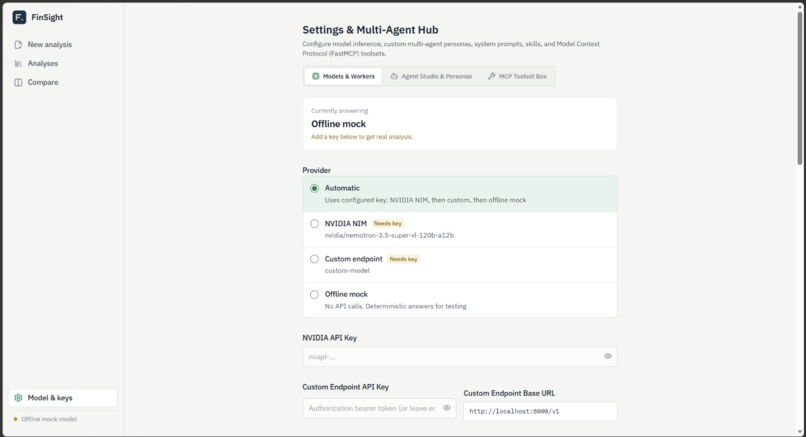Click 'Uses configured key: NVIDIA NIM, then custom' description
Viewport: 806px width, 437px height.
point(425,200)
